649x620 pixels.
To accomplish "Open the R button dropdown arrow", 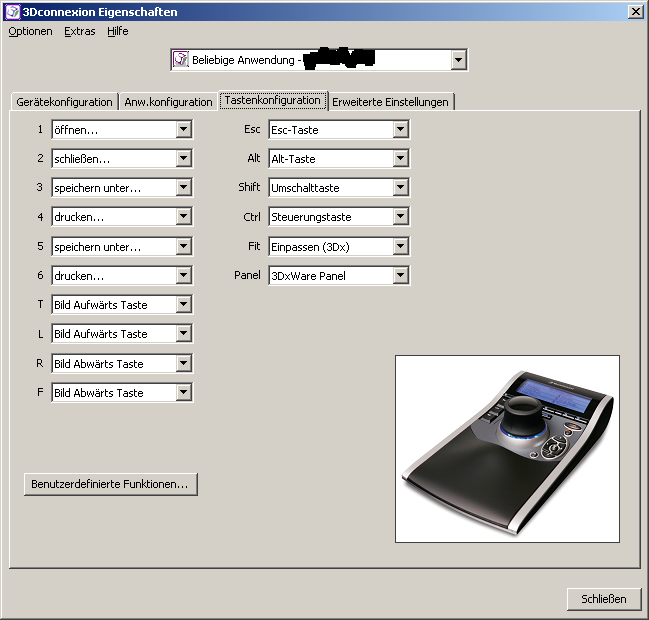I will [183, 364].
